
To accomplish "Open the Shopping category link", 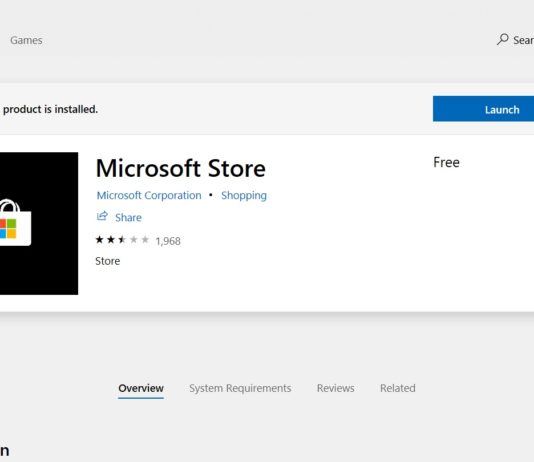I will pos(244,195).
